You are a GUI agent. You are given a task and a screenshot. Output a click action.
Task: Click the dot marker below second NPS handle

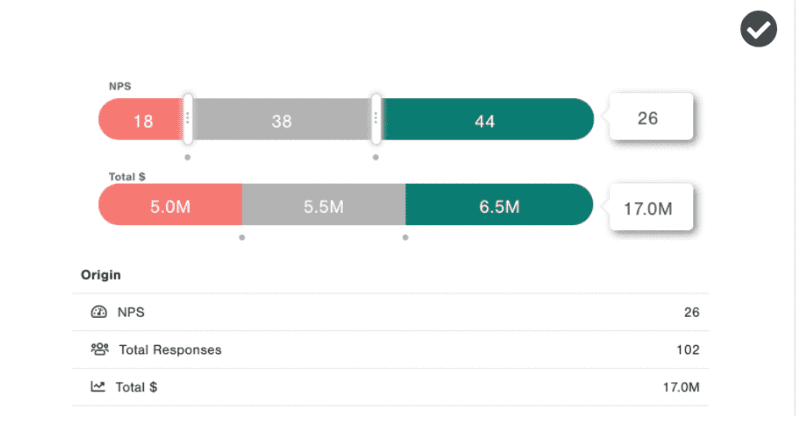pyautogui.click(x=376, y=157)
